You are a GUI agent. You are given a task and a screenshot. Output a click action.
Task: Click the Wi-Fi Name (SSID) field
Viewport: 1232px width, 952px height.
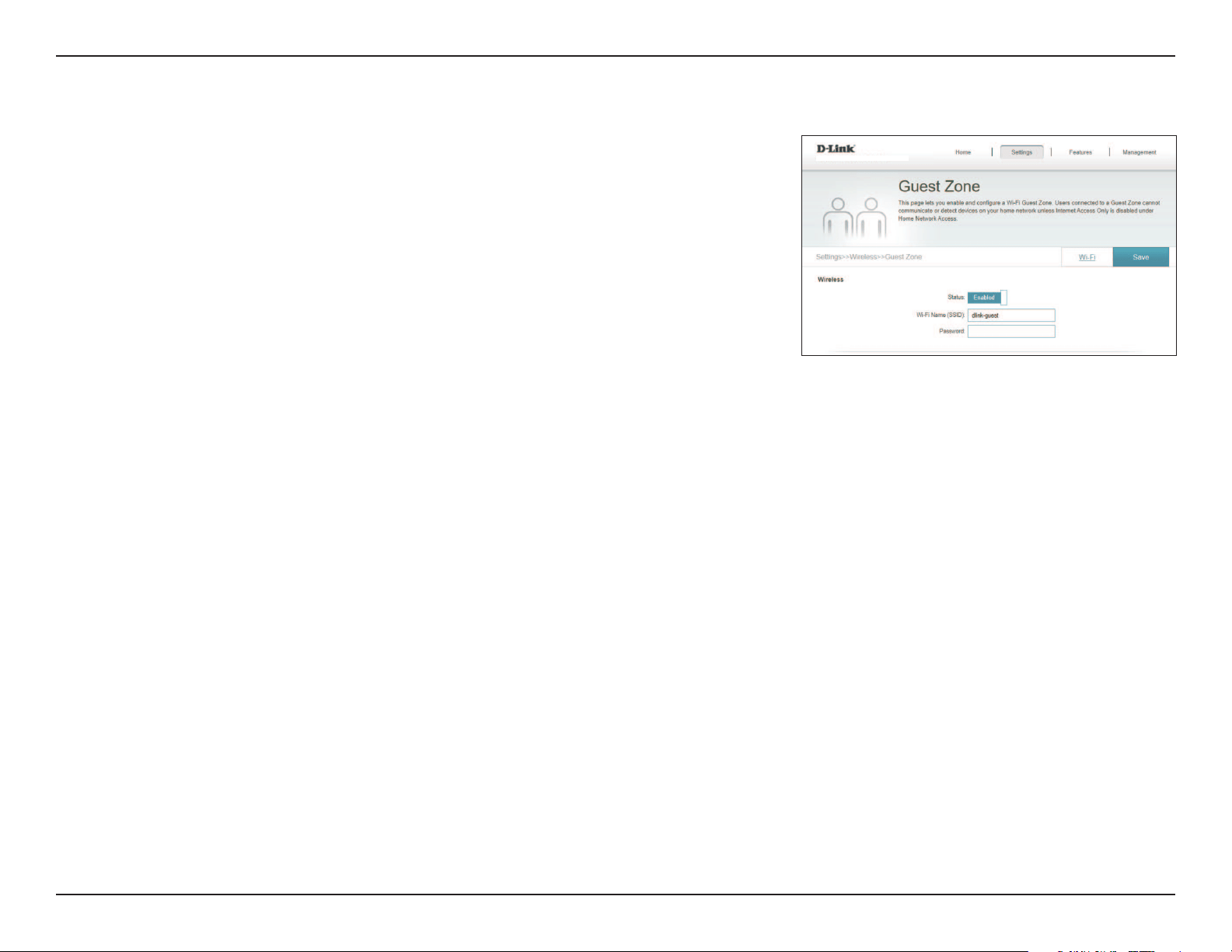pos(1011,316)
